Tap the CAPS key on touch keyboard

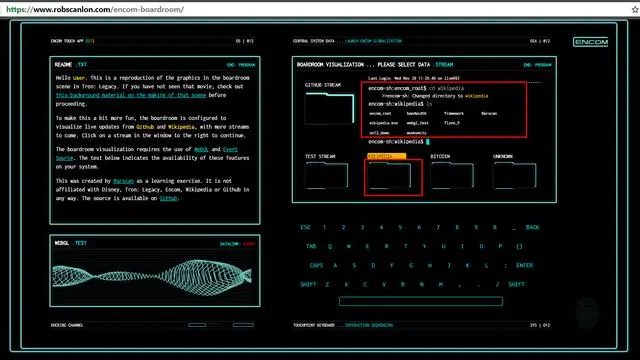click(x=316, y=265)
